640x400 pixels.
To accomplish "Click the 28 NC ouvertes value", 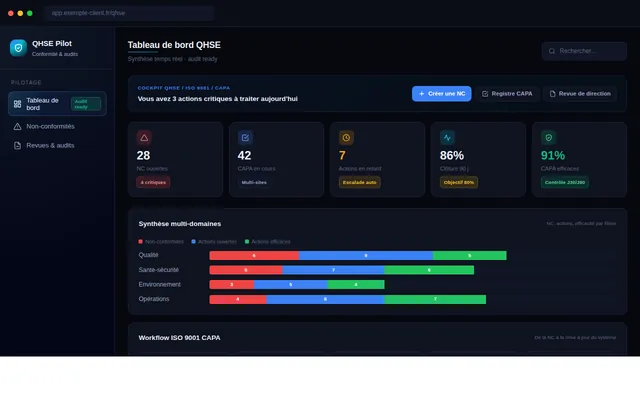I will pos(143,156).
